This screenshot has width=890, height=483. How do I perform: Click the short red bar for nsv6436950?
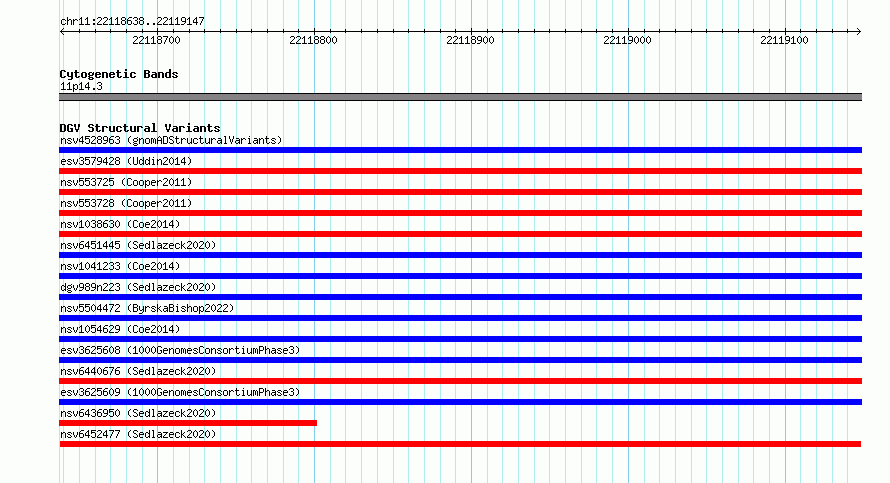pos(188,423)
